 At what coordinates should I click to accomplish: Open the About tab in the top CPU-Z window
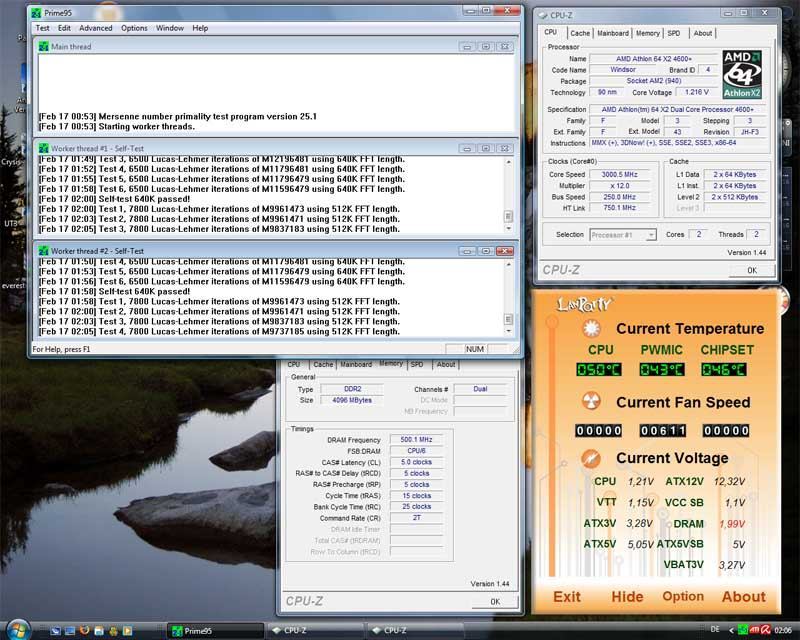pos(703,33)
